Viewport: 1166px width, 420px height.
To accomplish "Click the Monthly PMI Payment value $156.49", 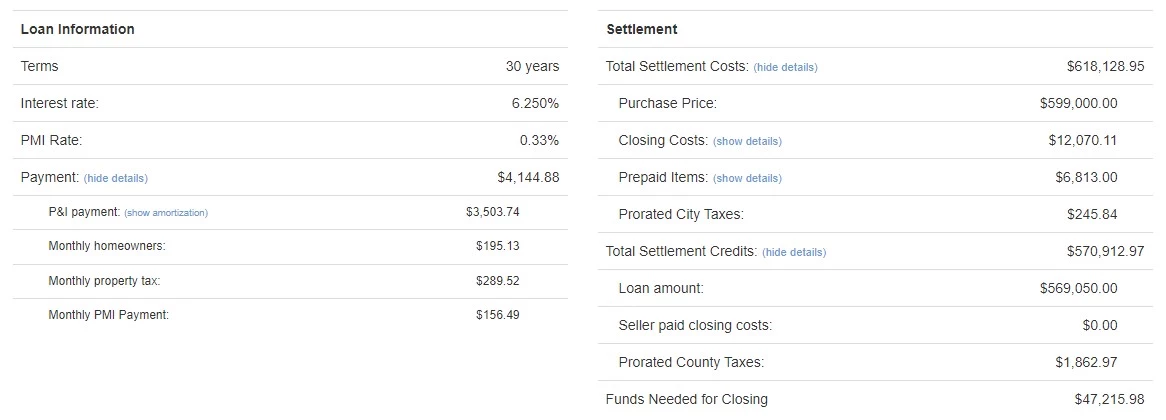I will (497, 314).
